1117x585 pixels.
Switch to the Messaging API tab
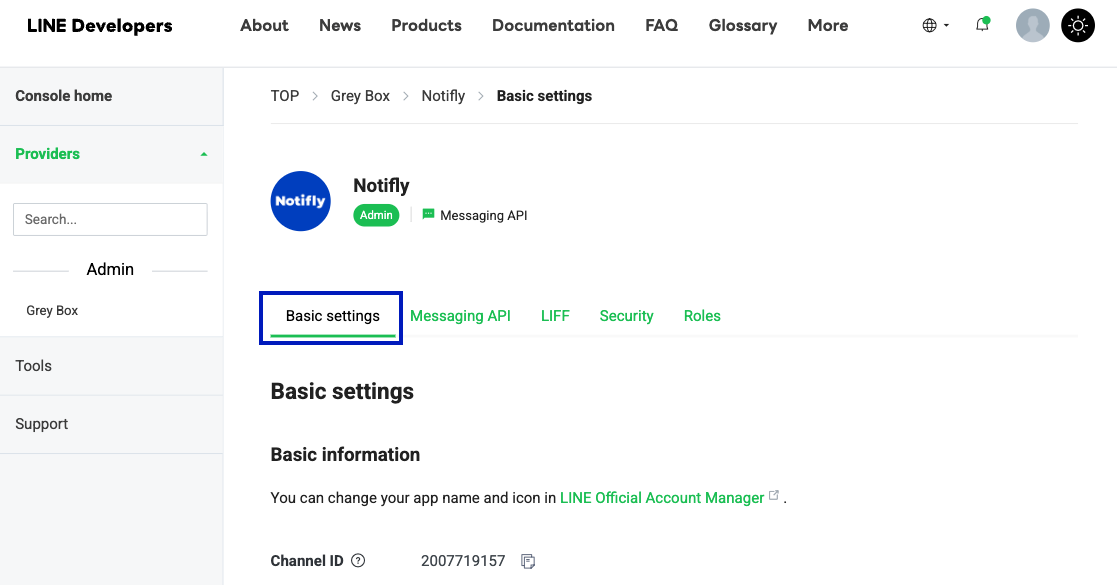pos(460,315)
